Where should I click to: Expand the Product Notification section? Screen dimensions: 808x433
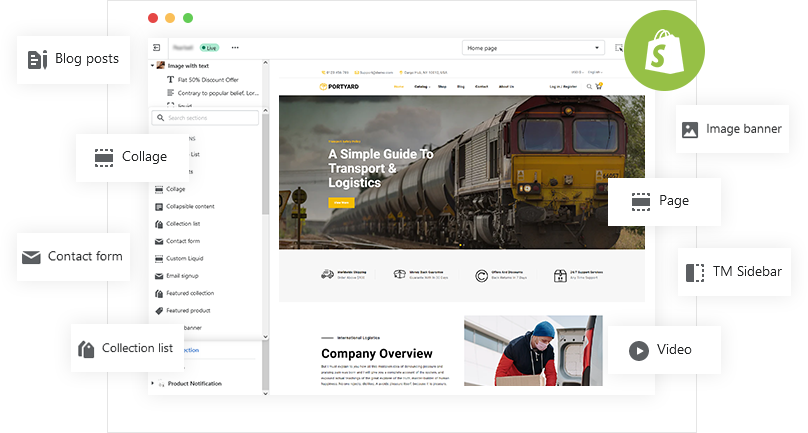pyautogui.click(x=153, y=383)
